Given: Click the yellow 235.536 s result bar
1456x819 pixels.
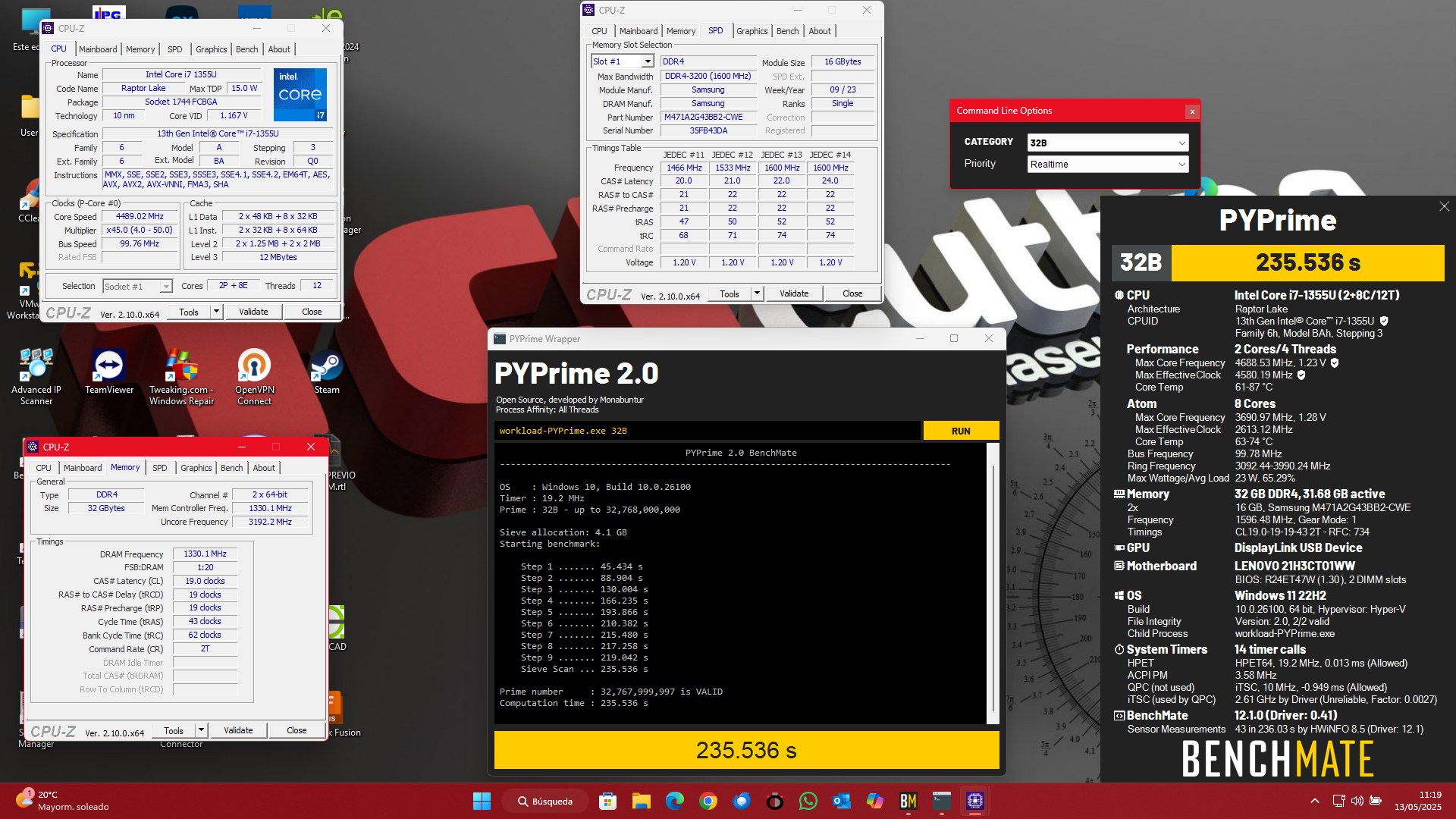Looking at the screenshot, I should [746, 750].
